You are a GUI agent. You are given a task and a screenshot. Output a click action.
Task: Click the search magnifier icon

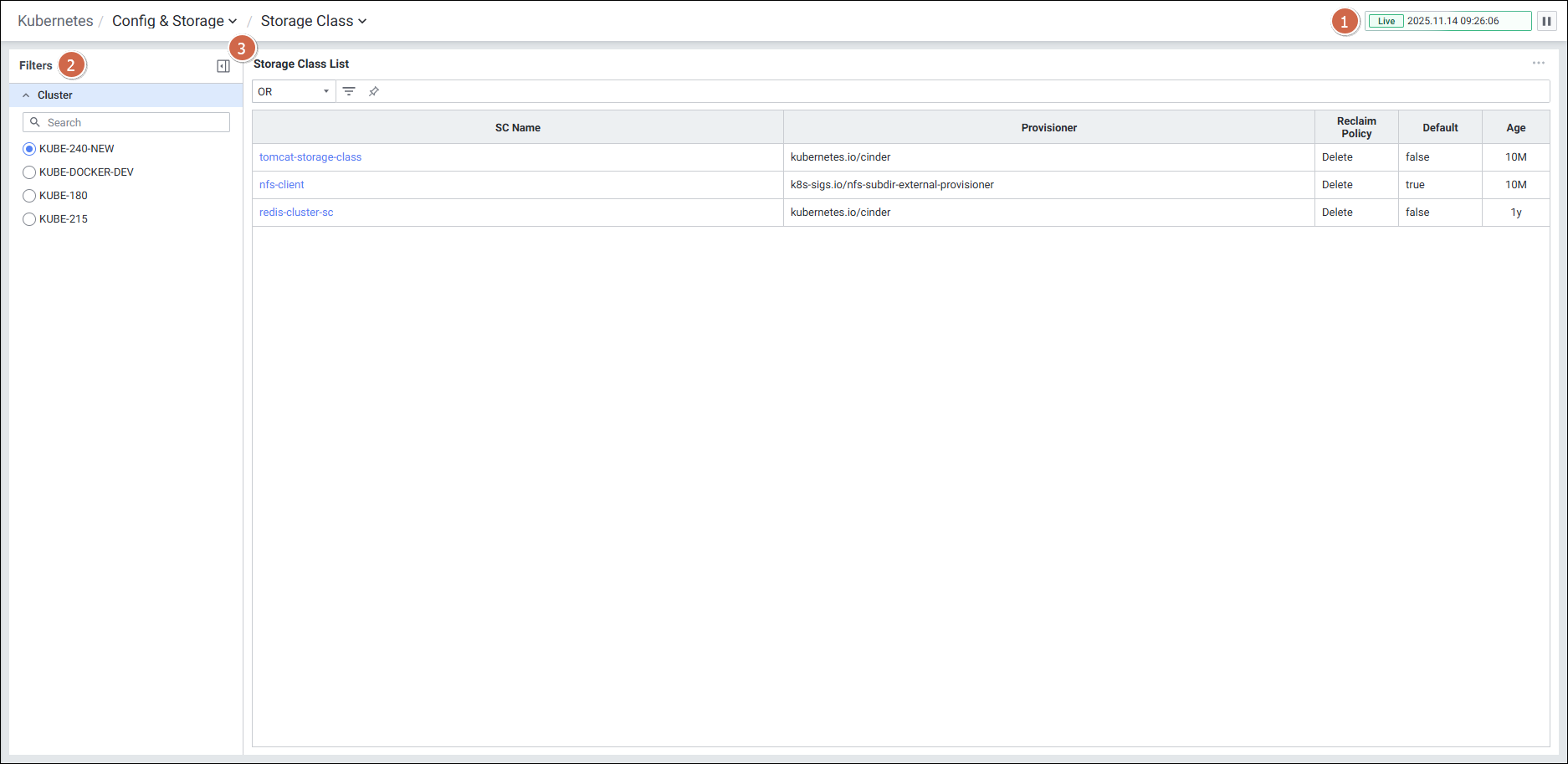click(x=35, y=122)
